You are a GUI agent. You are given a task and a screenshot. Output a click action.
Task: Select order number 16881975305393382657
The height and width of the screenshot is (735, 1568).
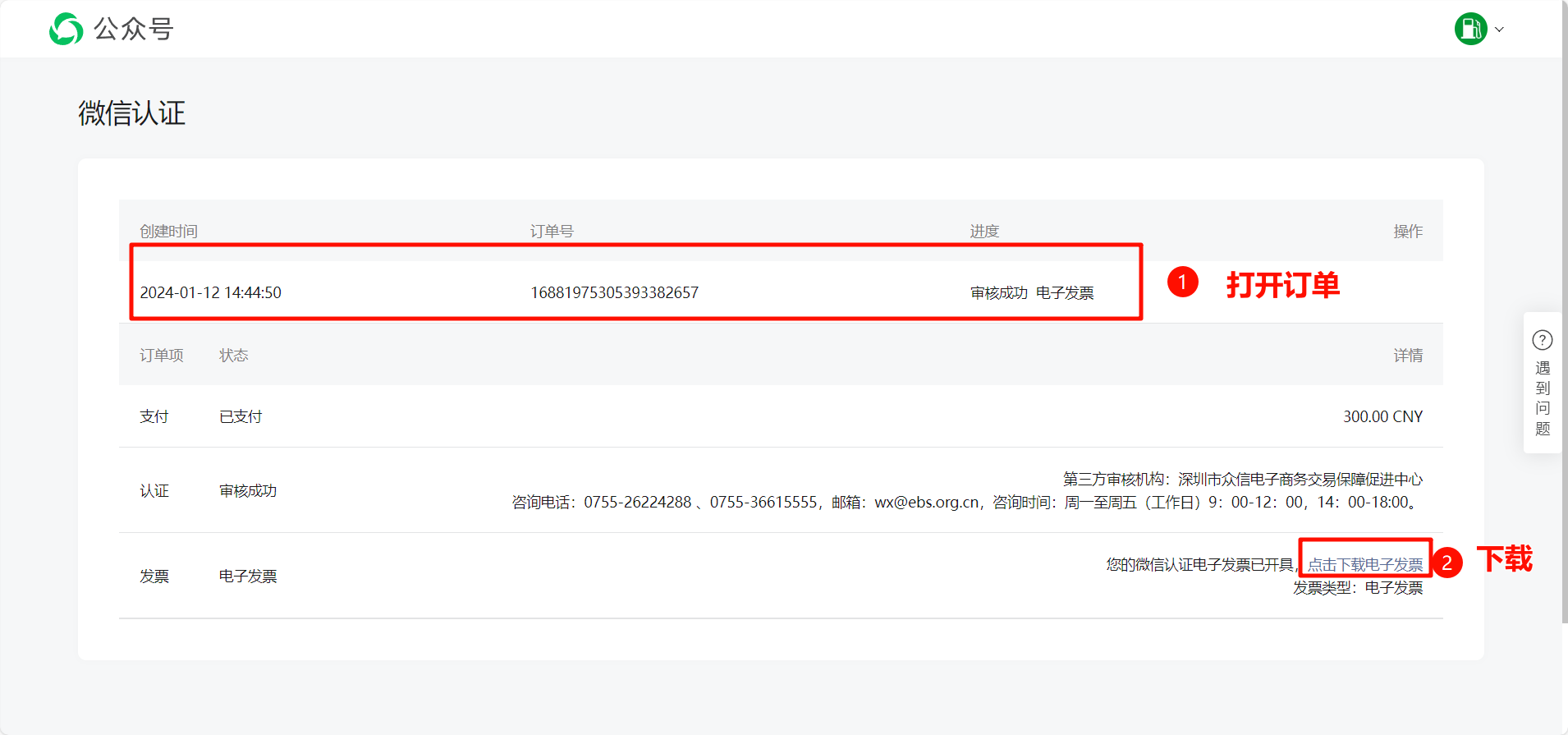(614, 292)
